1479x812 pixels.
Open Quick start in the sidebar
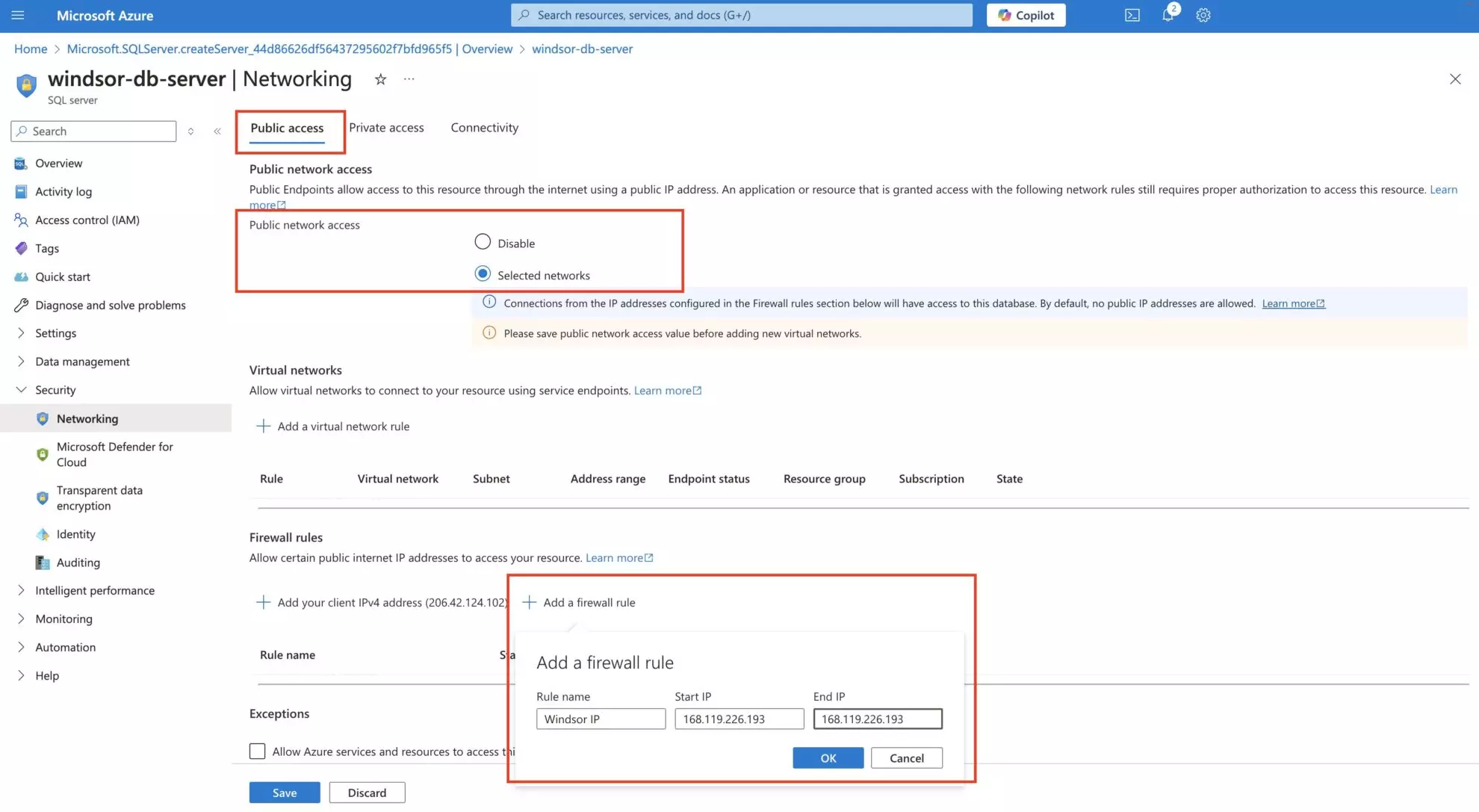pos(62,276)
